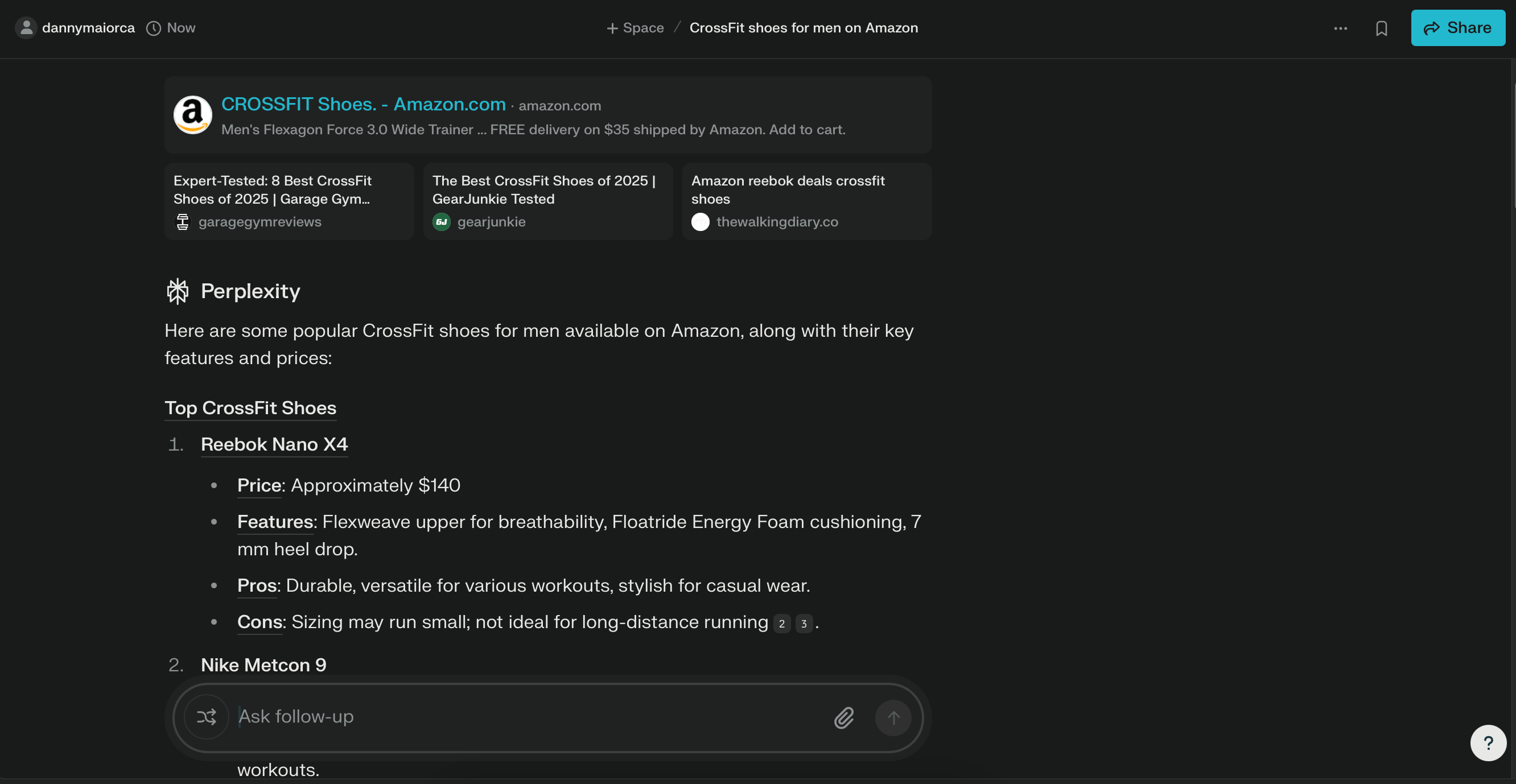Click the dannymaiorca username
The width and height of the screenshot is (1516, 784).
88,28
